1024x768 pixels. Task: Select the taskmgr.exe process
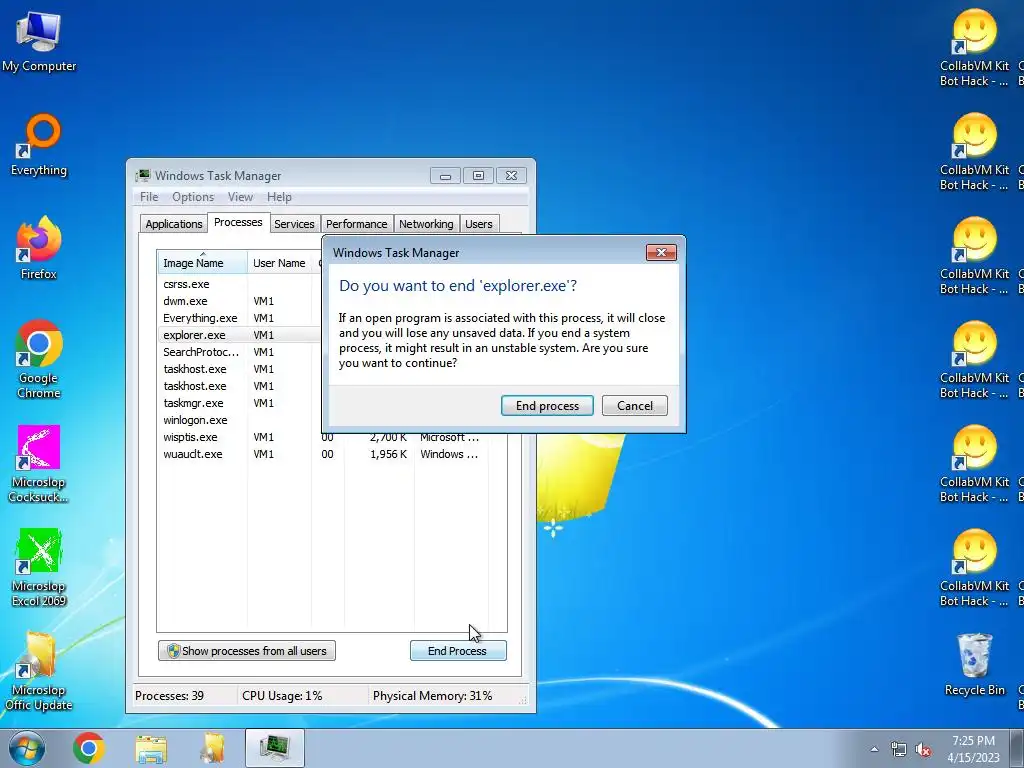coord(239,403)
